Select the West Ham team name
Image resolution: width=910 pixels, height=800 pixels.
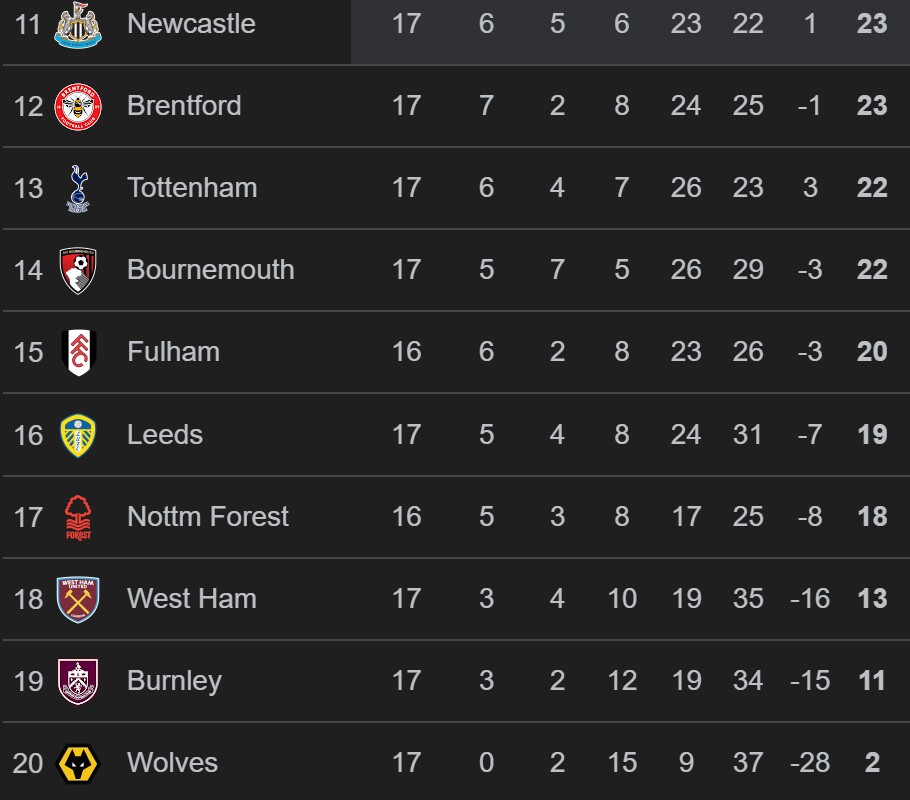[192, 599]
